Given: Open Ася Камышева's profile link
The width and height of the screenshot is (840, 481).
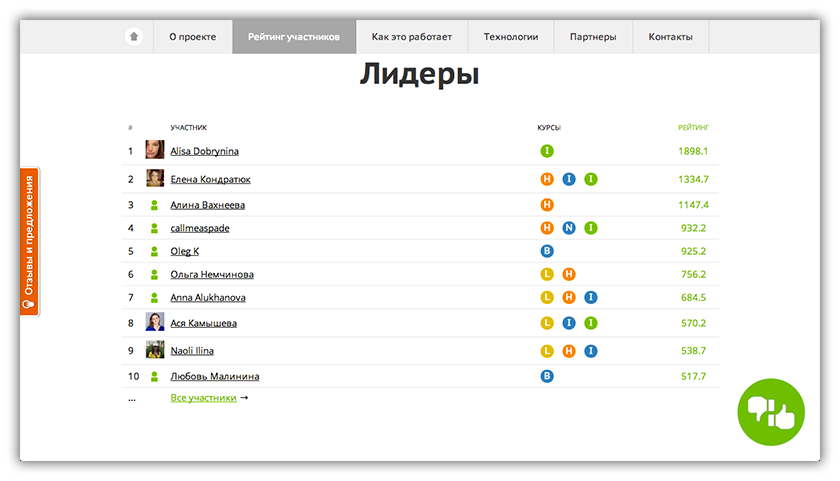Looking at the screenshot, I should point(204,323).
